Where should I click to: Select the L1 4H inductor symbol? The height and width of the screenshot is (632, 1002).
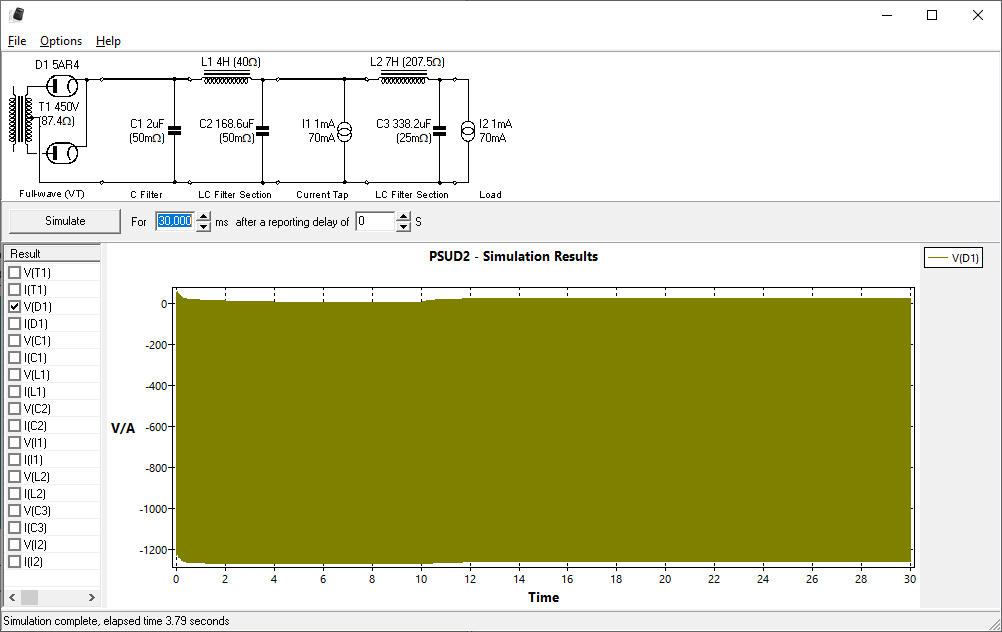click(x=226, y=77)
